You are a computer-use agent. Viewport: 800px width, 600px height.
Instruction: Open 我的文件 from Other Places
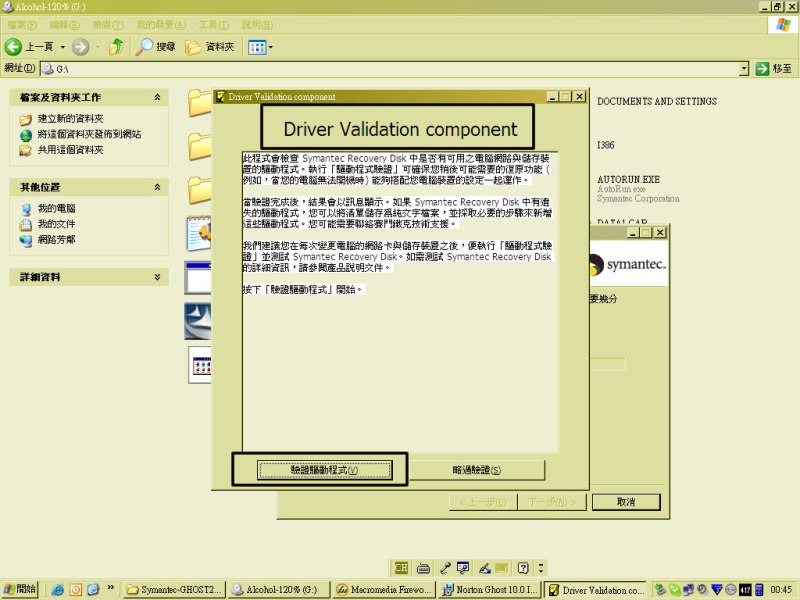(x=56, y=224)
